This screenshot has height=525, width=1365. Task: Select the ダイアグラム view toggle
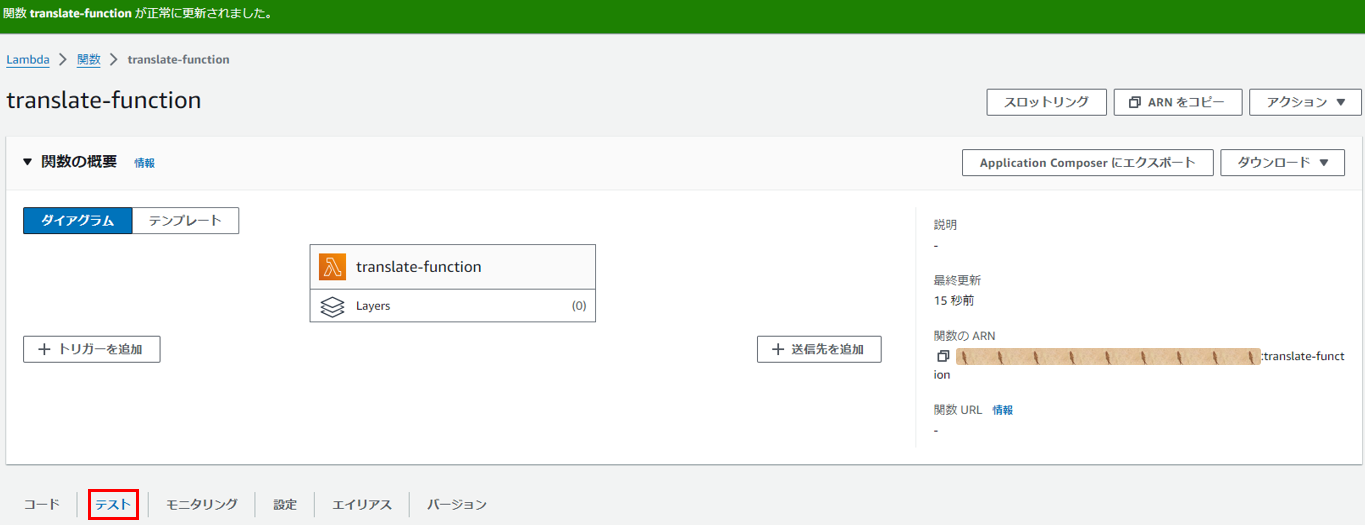[77, 221]
